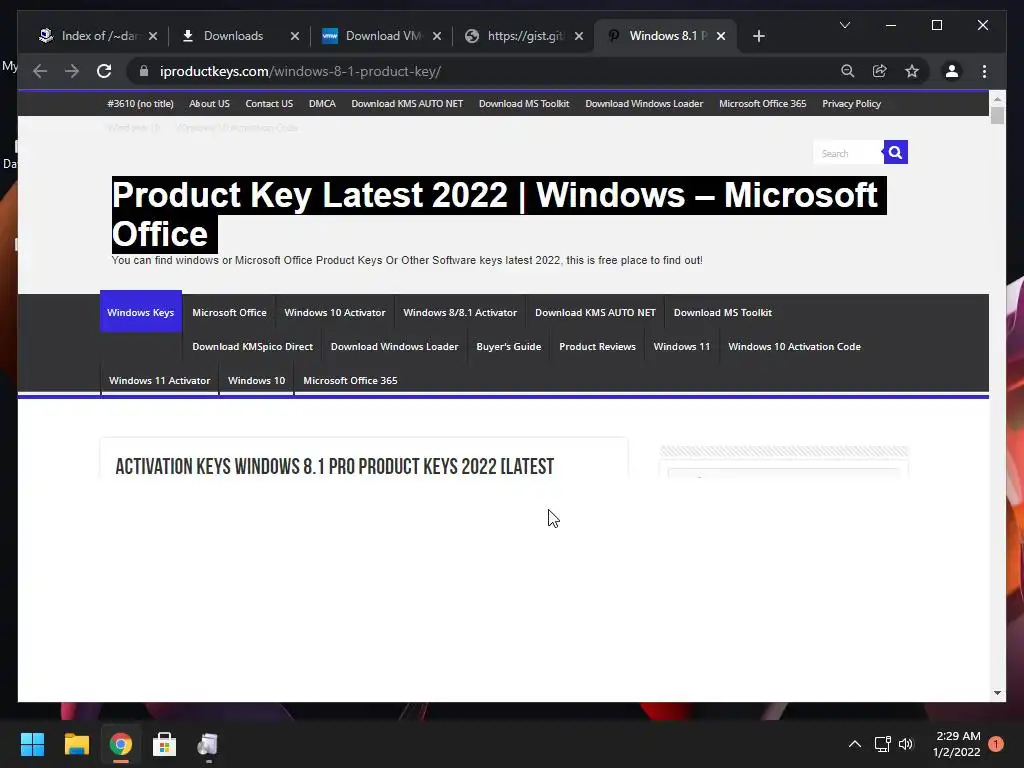This screenshot has width=1024, height=768.
Task: Click the browser forward arrow
Action: [72, 71]
